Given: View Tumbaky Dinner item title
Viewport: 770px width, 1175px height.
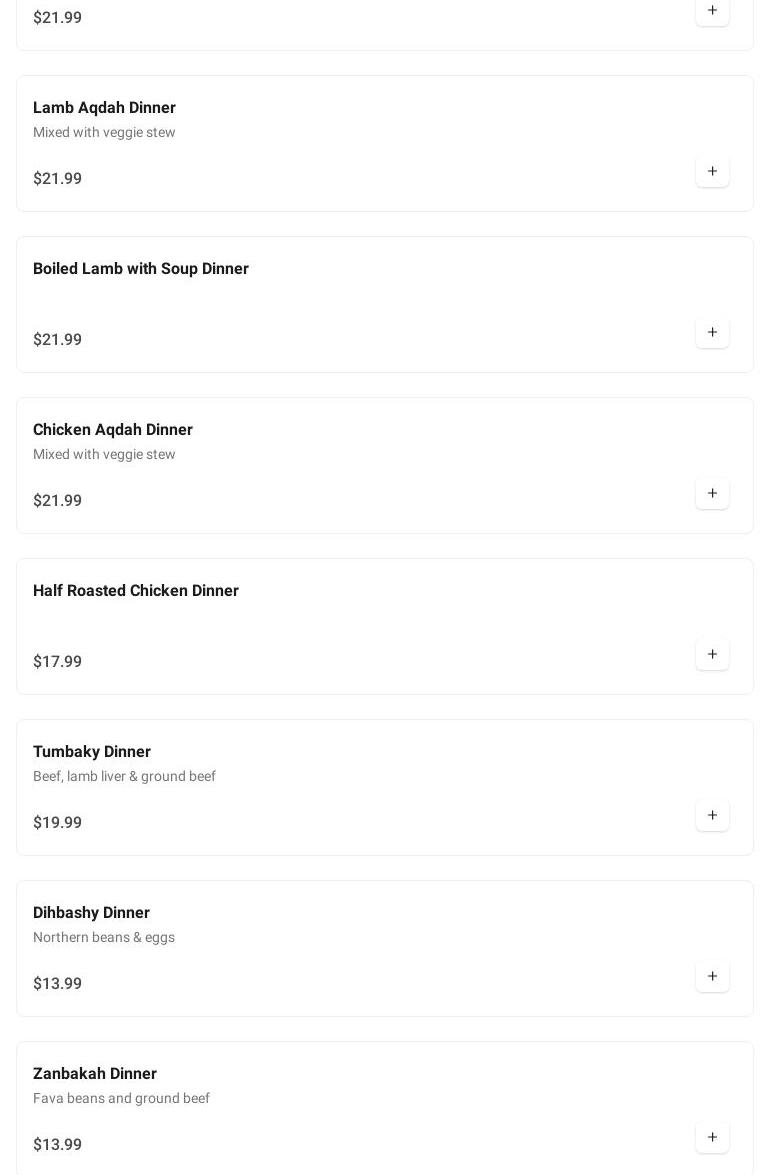Looking at the screenshot, I should [92, 752].
